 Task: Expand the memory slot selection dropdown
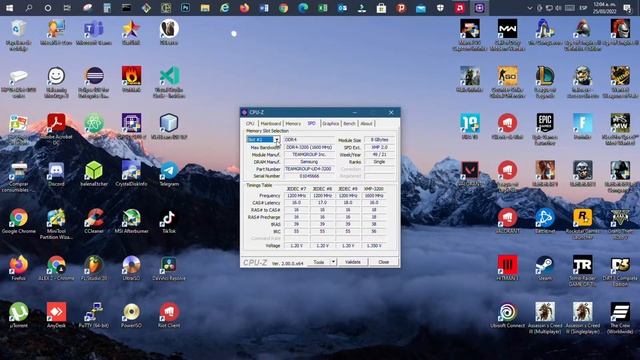tap(276, 140)
